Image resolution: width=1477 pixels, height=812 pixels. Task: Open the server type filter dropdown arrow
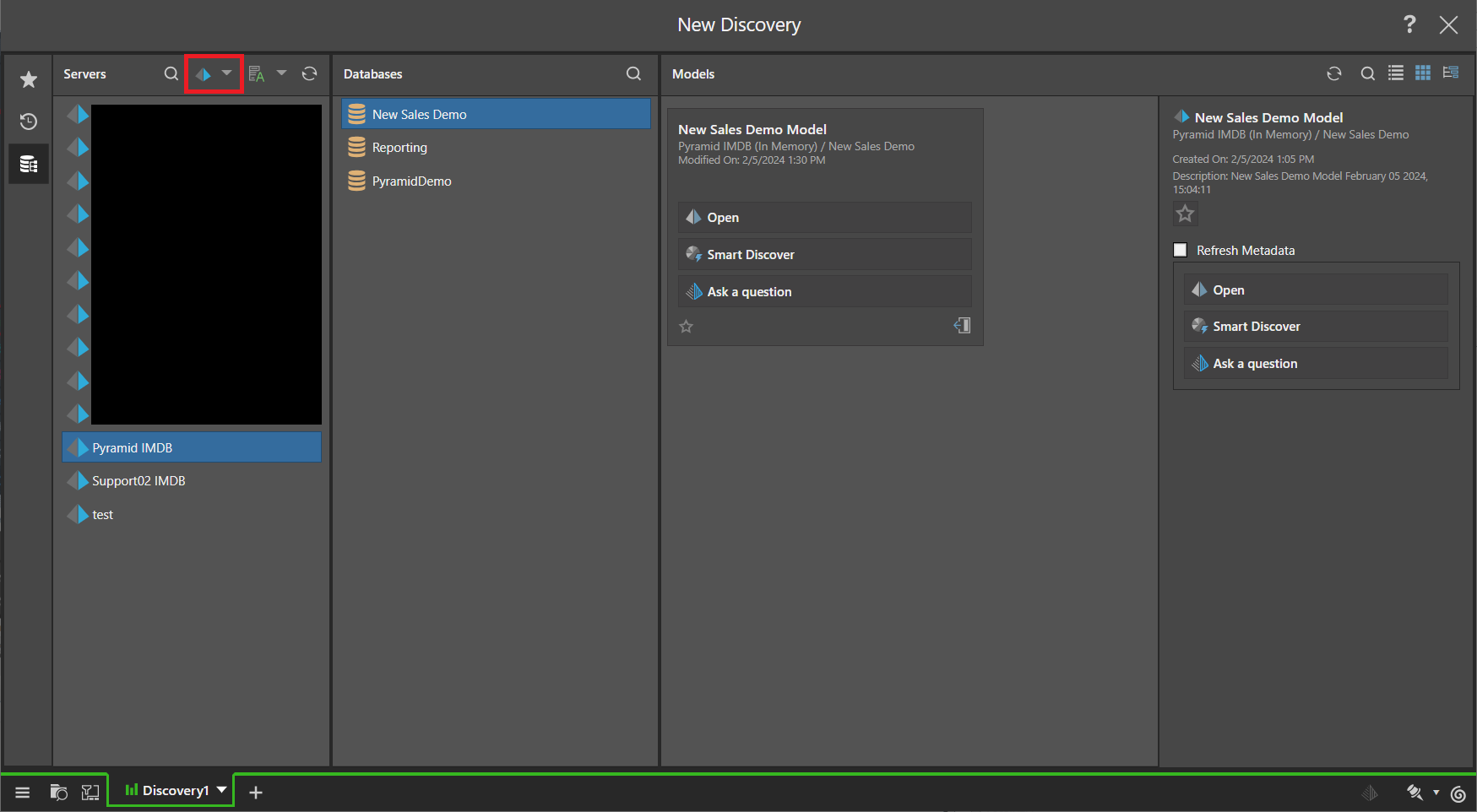click(226, 73)
